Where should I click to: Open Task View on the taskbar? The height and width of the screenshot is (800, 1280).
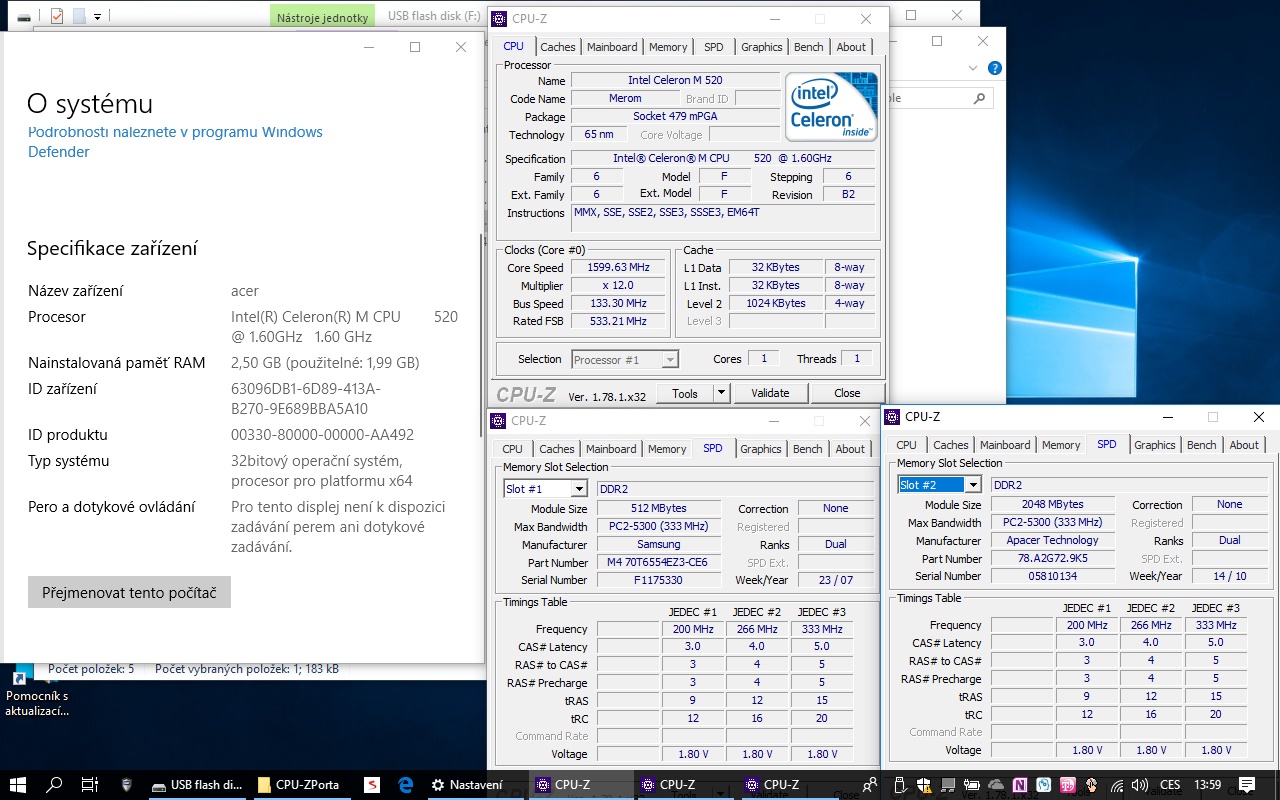click(x=89, y=785)
